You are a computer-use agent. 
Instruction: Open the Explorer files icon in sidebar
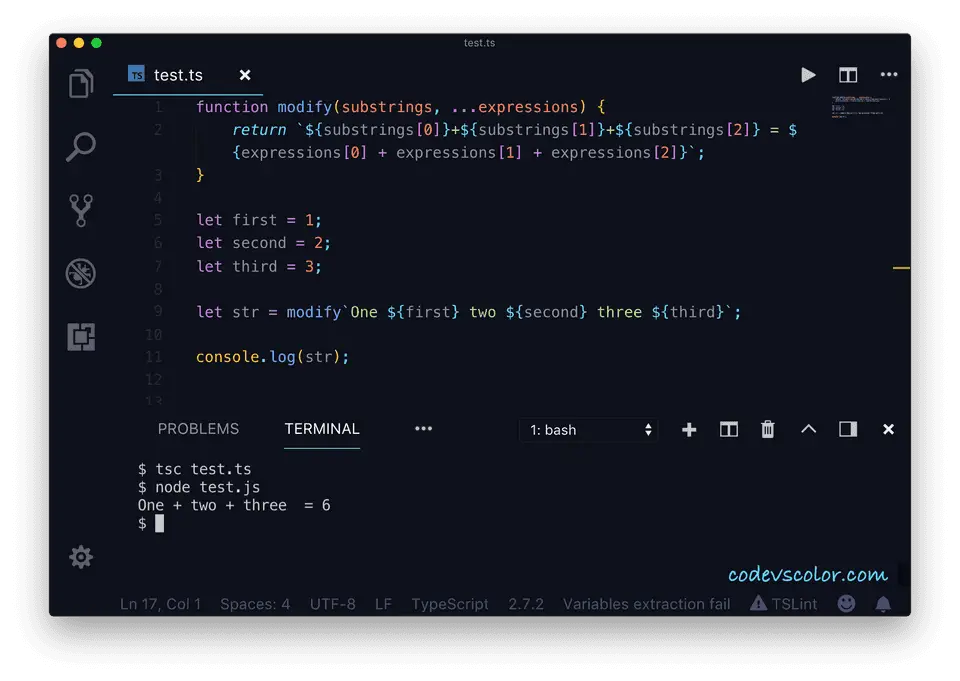81,84
